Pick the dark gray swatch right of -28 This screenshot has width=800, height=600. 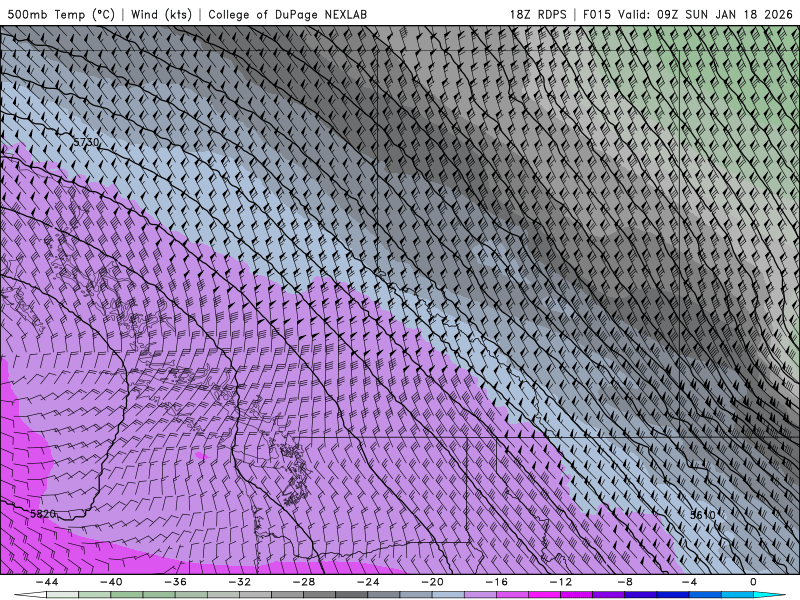[320, 595]
